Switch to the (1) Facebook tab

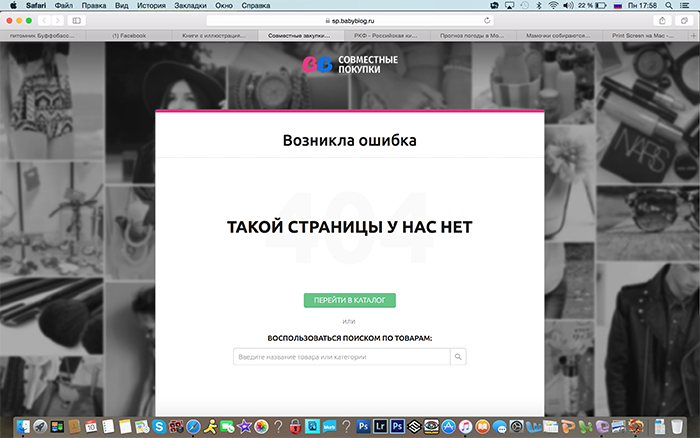tap(129, 35)
